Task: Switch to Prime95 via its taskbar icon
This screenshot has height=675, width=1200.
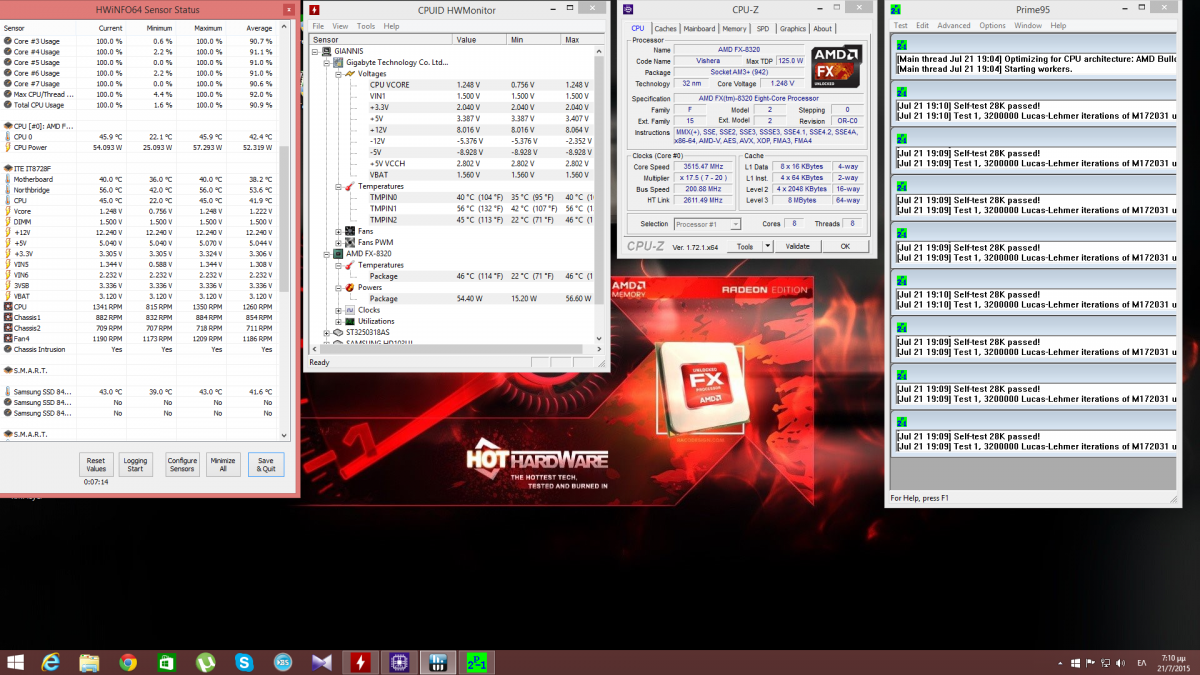Action: [476, 661]
